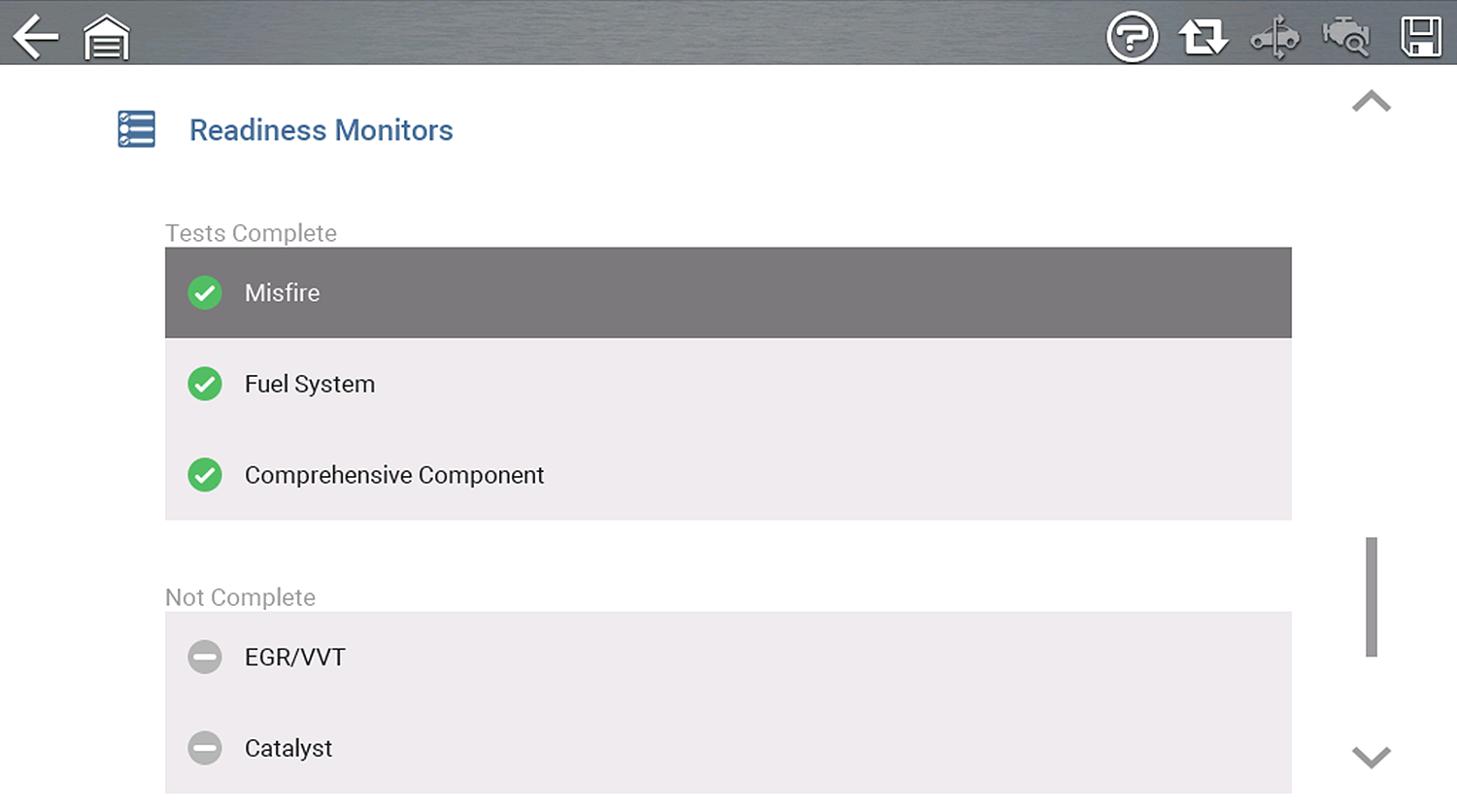Click the back arrow icon
Image resolution: width=1457 pixels, height=812 pixels.
coord(36,37)
